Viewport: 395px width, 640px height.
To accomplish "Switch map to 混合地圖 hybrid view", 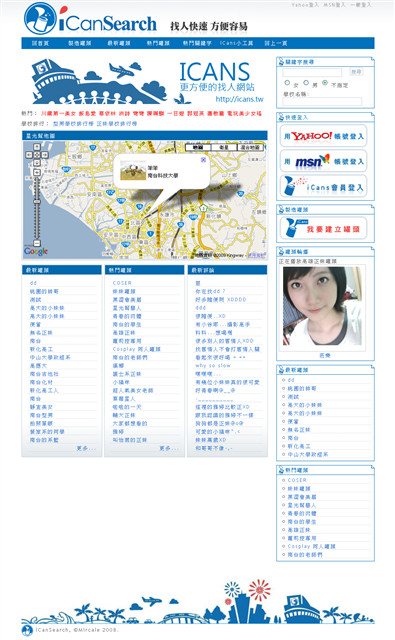I will (251, 147).
